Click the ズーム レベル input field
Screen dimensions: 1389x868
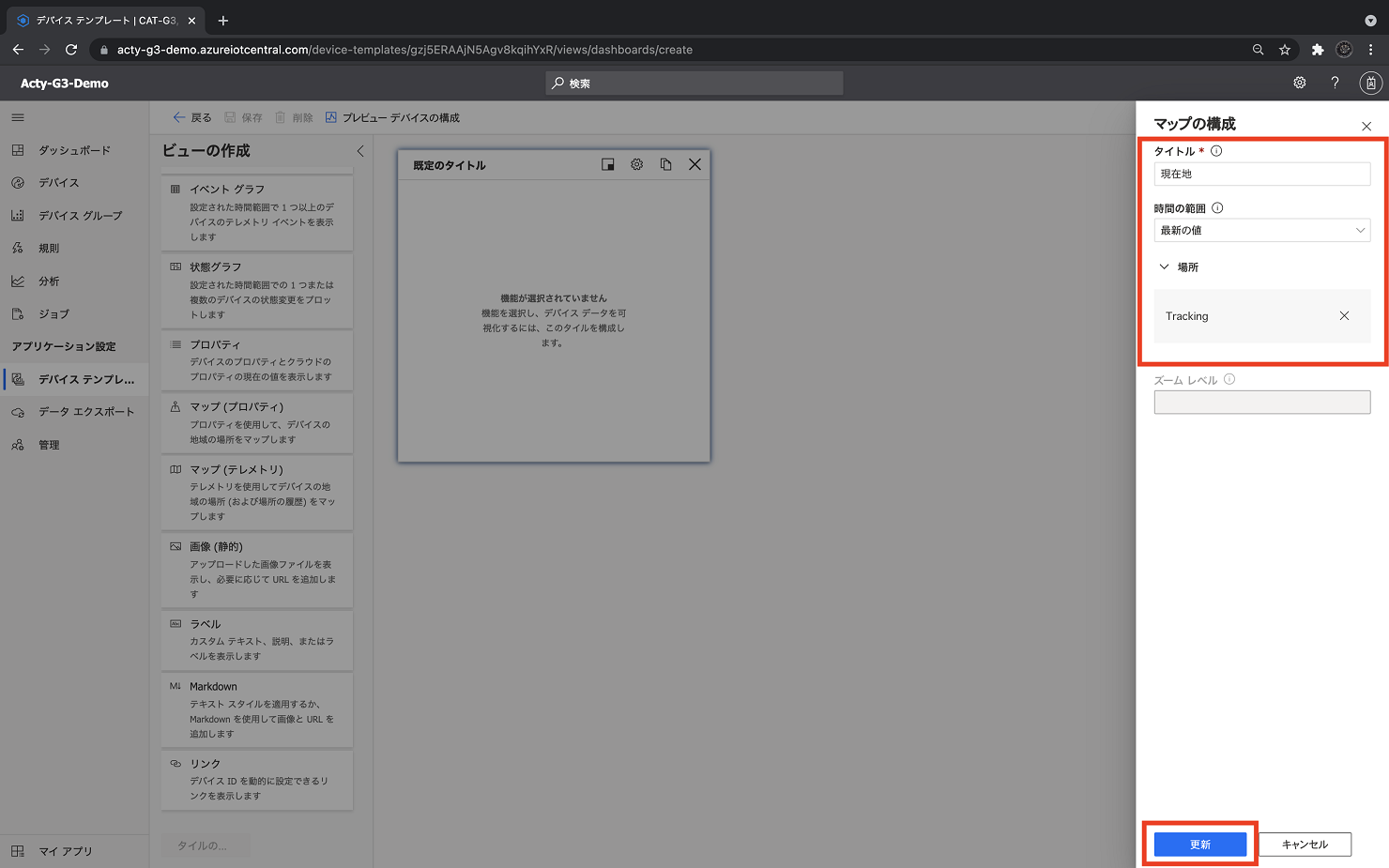pyautogui.click(x=1261, y=402)
